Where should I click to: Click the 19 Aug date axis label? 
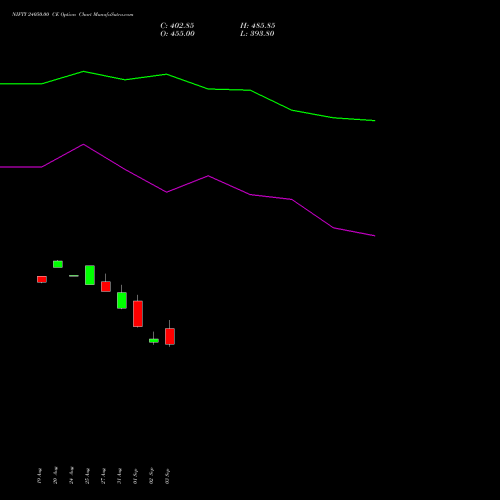(39, 476)
